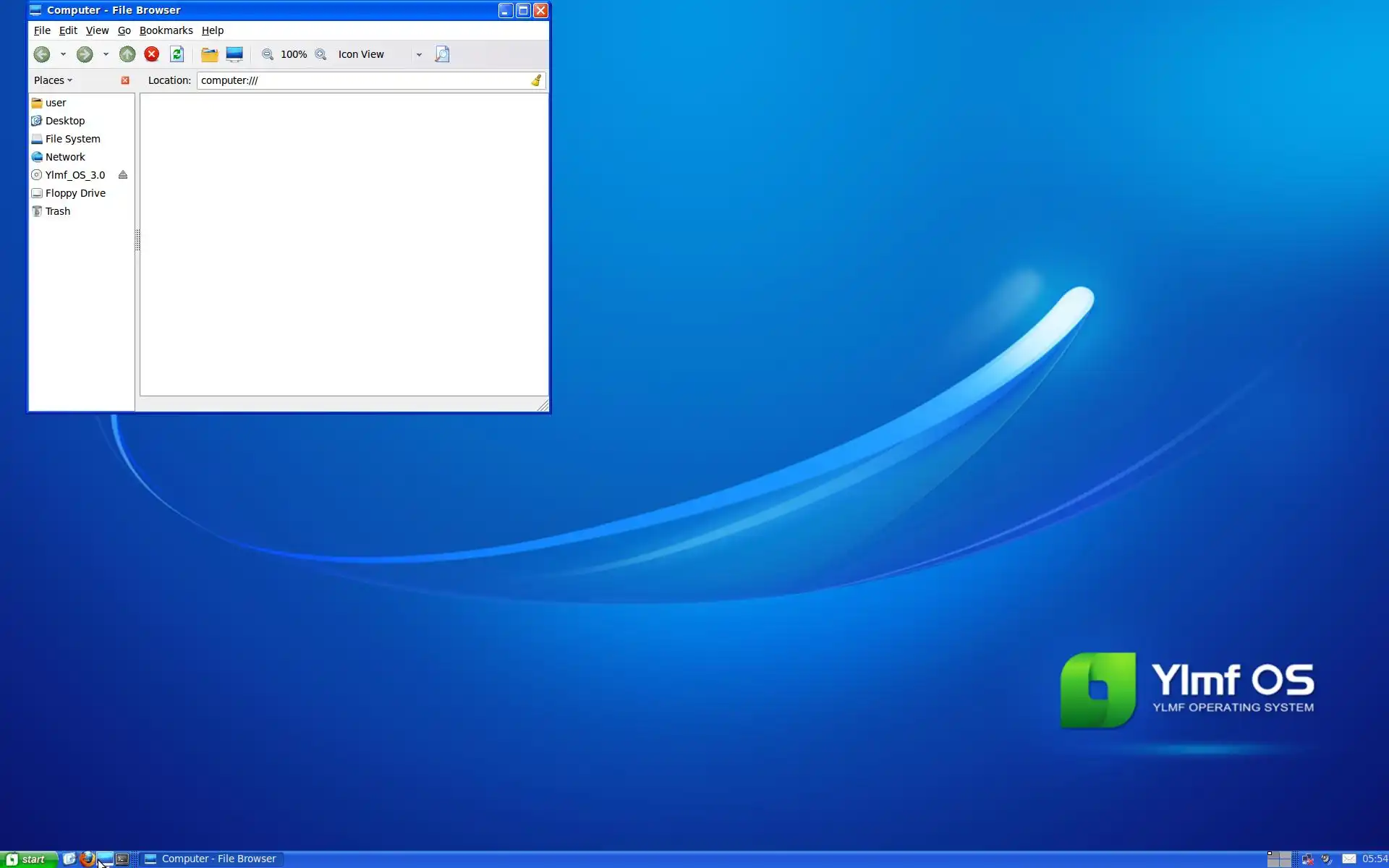The image size is (1389, 868).
Task: Select File System in Places
Action: pyautogui.click(x=72, y=139)
